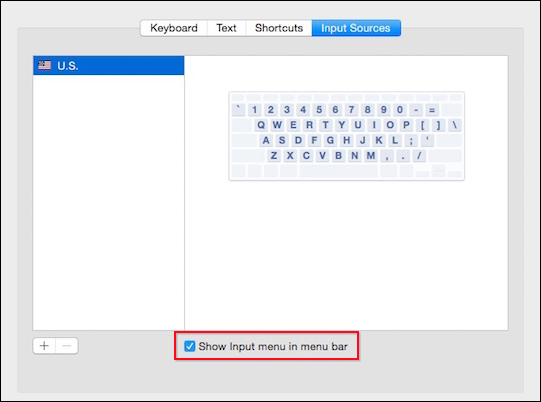541x402 pixels.
Task: Toggle Show Input menu in menu bar checkbox
Action: pyautogui.click(x=189, y=346)
